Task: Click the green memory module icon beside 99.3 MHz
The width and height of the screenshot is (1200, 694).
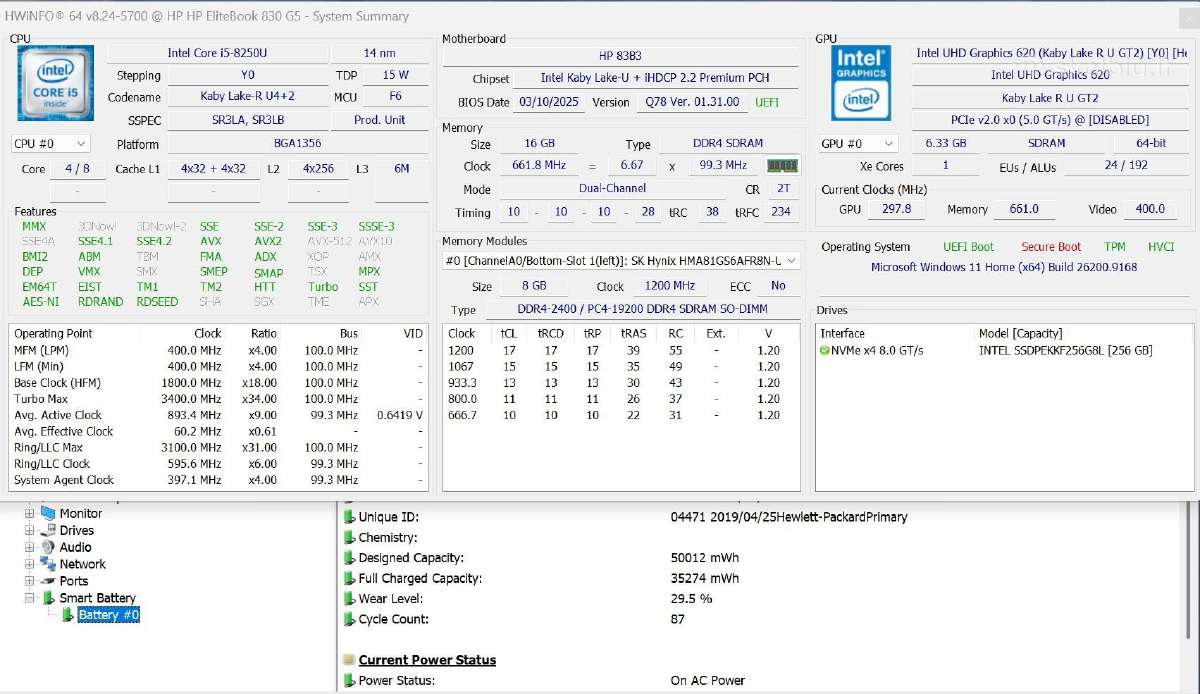Action: pyautogui.click(x=782, y=165)
